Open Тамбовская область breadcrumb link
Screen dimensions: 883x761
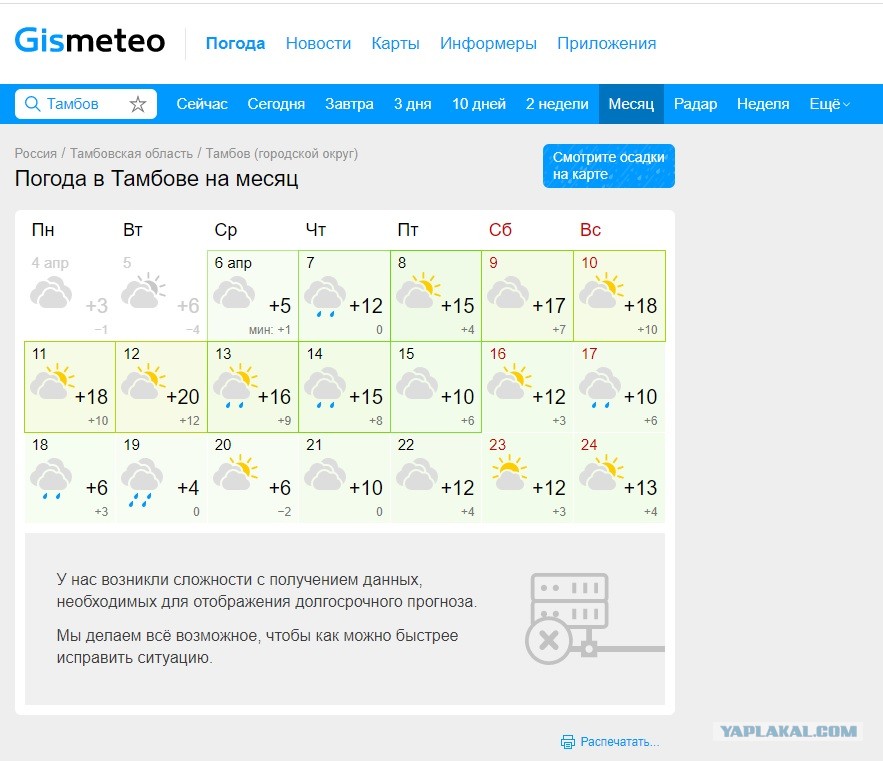pyautogui.click(x=131, y=153)
